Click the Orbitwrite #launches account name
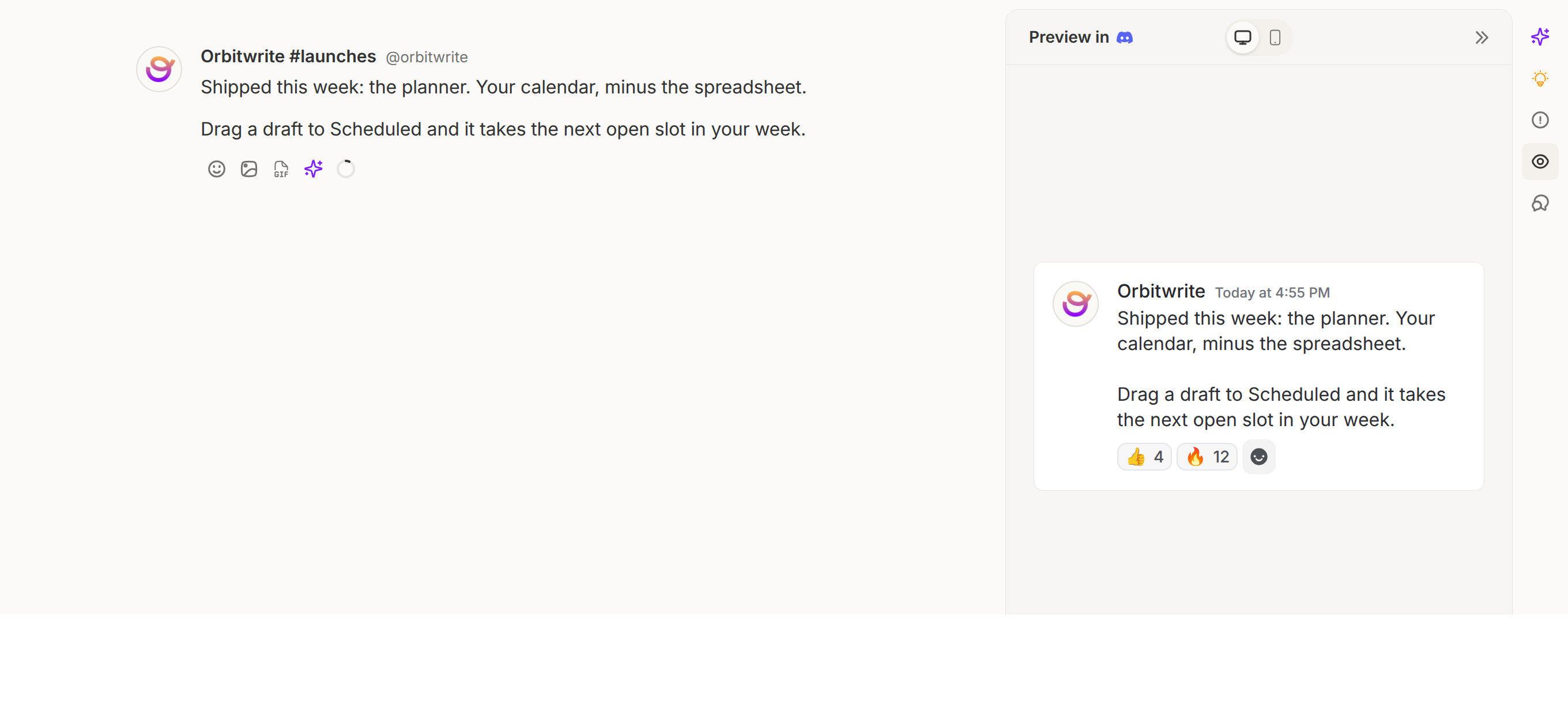The width and height of the screenshot is (1568, 715). pos(288,56)
